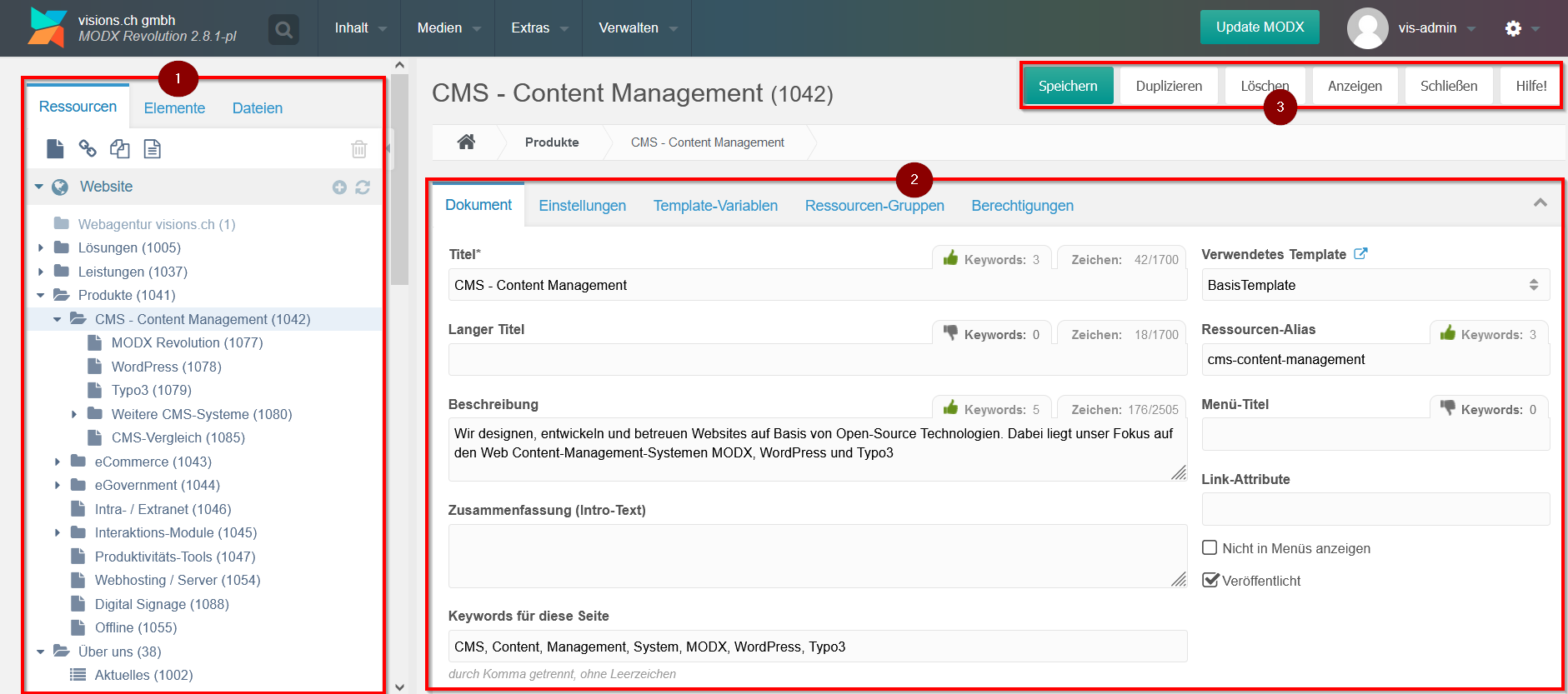Expand the eCommerce (1043) tree node
The height and width of the screenshot is (694, 1568).
tap(58, 462)
